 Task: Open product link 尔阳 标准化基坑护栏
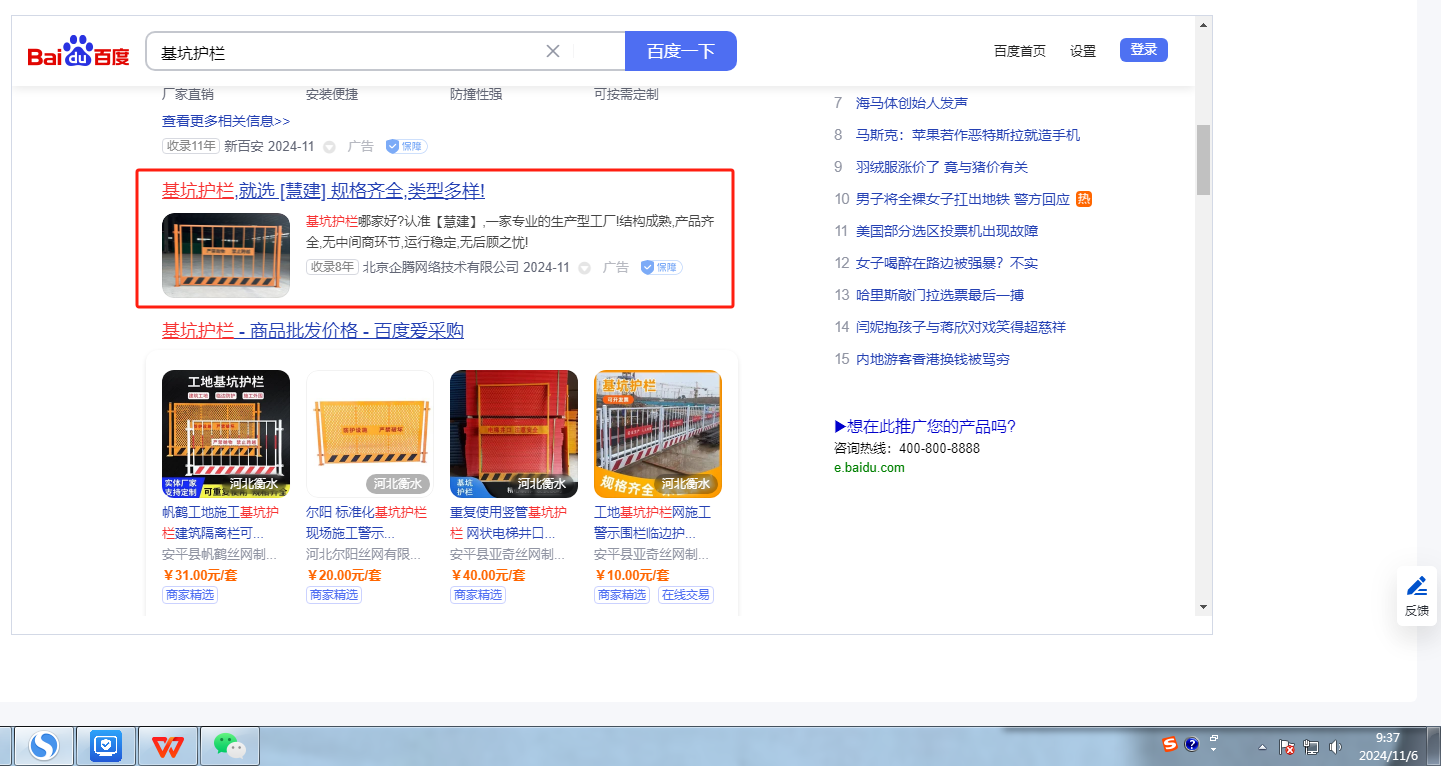point(366,522)
